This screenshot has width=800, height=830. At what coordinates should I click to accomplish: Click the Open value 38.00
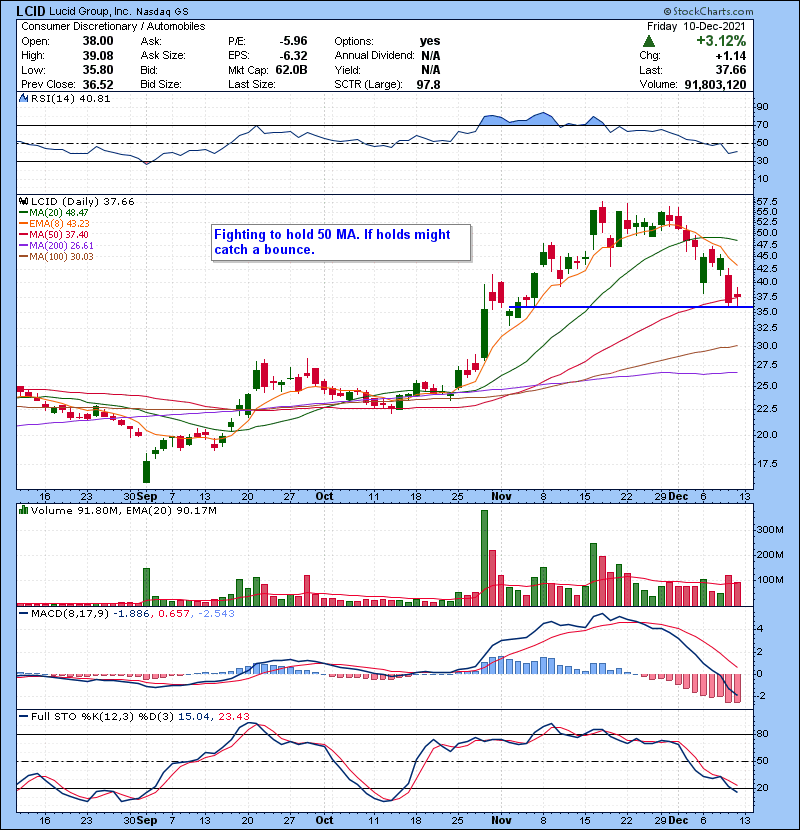98,41
